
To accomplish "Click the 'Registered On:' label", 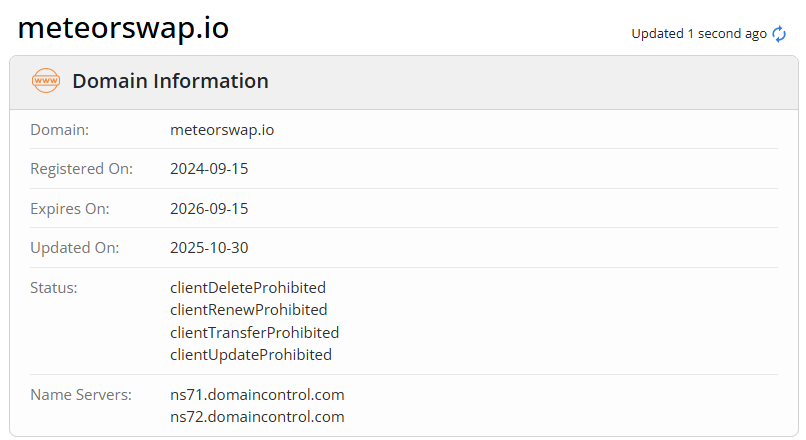I will coord(81,169).
